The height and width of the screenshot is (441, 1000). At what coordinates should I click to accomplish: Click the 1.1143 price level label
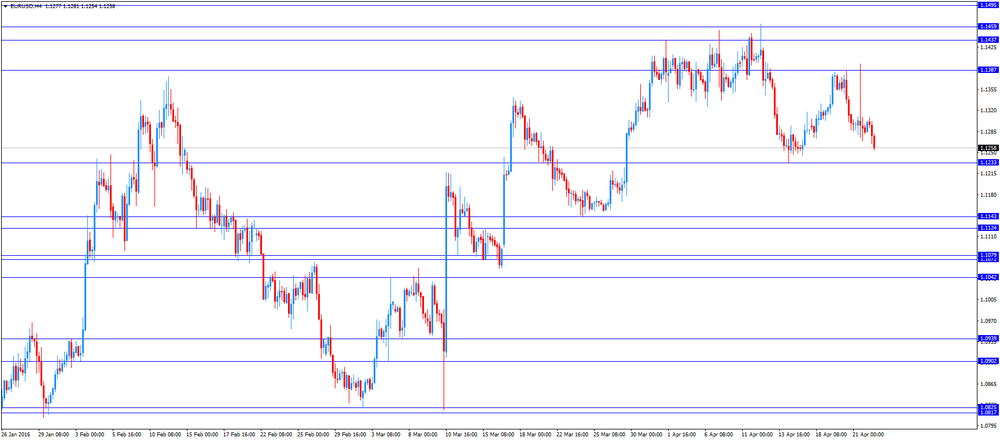pos(988,216)
